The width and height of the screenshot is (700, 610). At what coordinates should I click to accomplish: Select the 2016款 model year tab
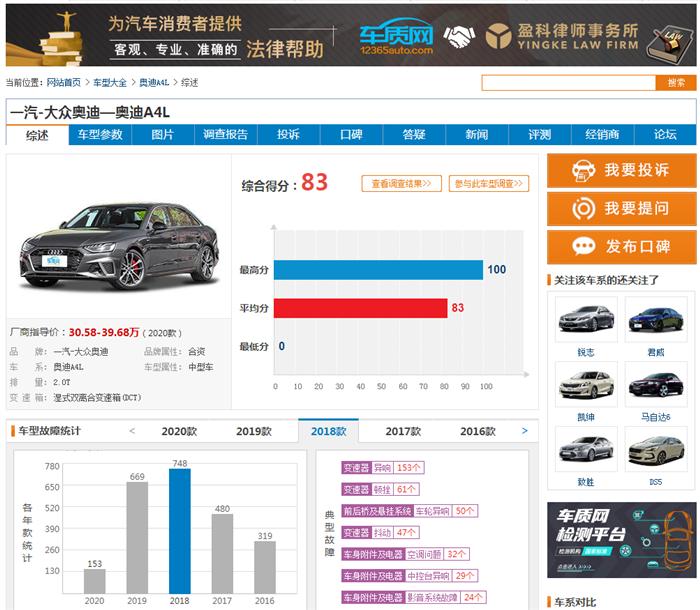tap(478, 431)
